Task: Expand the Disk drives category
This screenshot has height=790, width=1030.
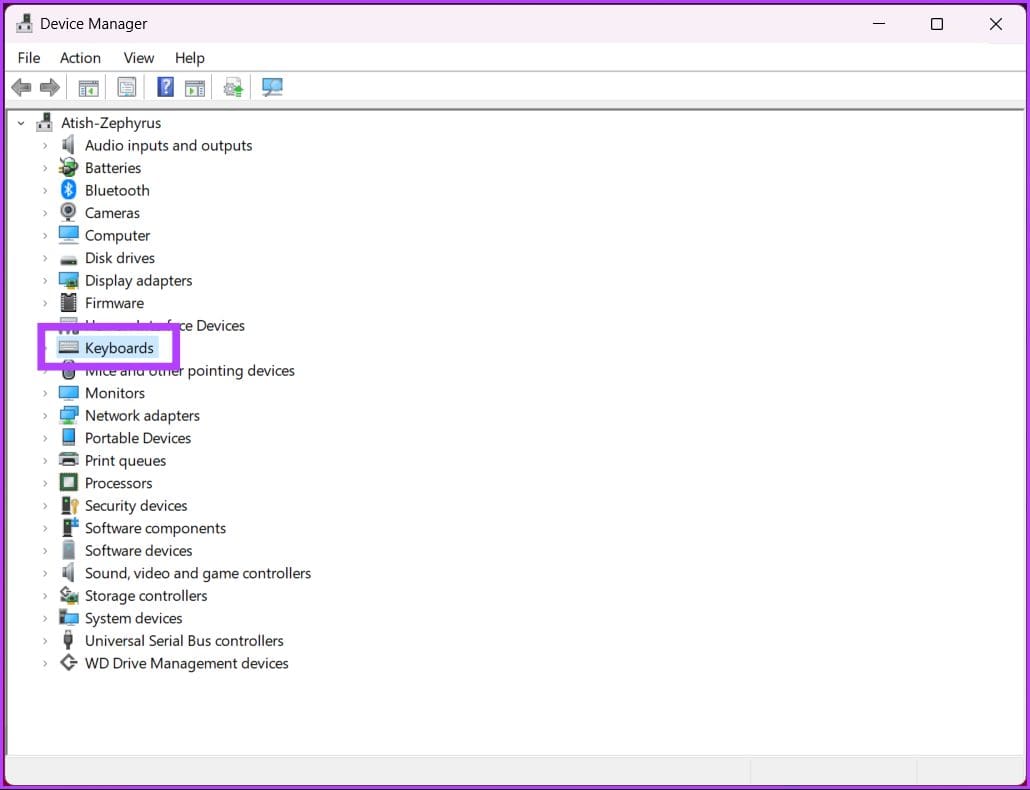Action: click(45, 258)
